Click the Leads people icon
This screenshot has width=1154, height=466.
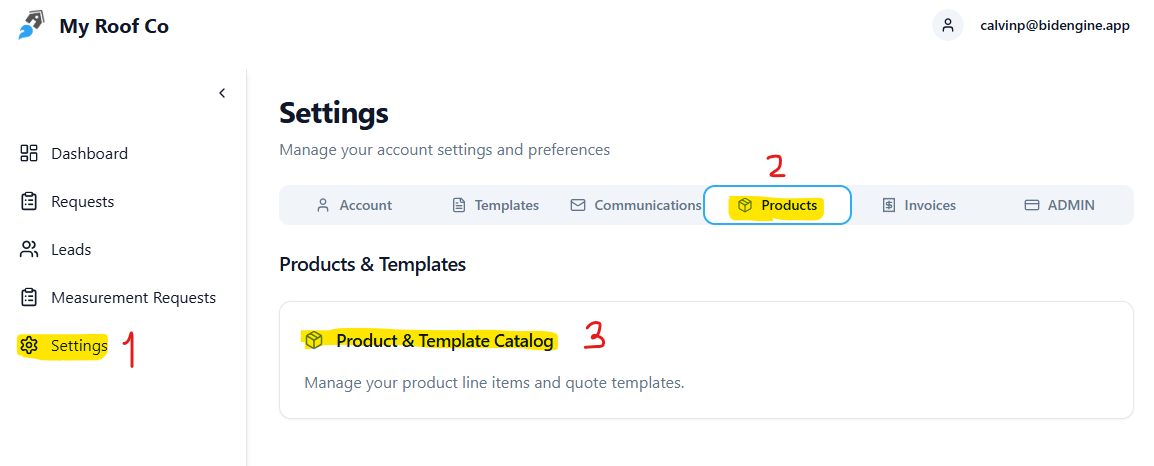pyautogui.click(x=29, y=249)
